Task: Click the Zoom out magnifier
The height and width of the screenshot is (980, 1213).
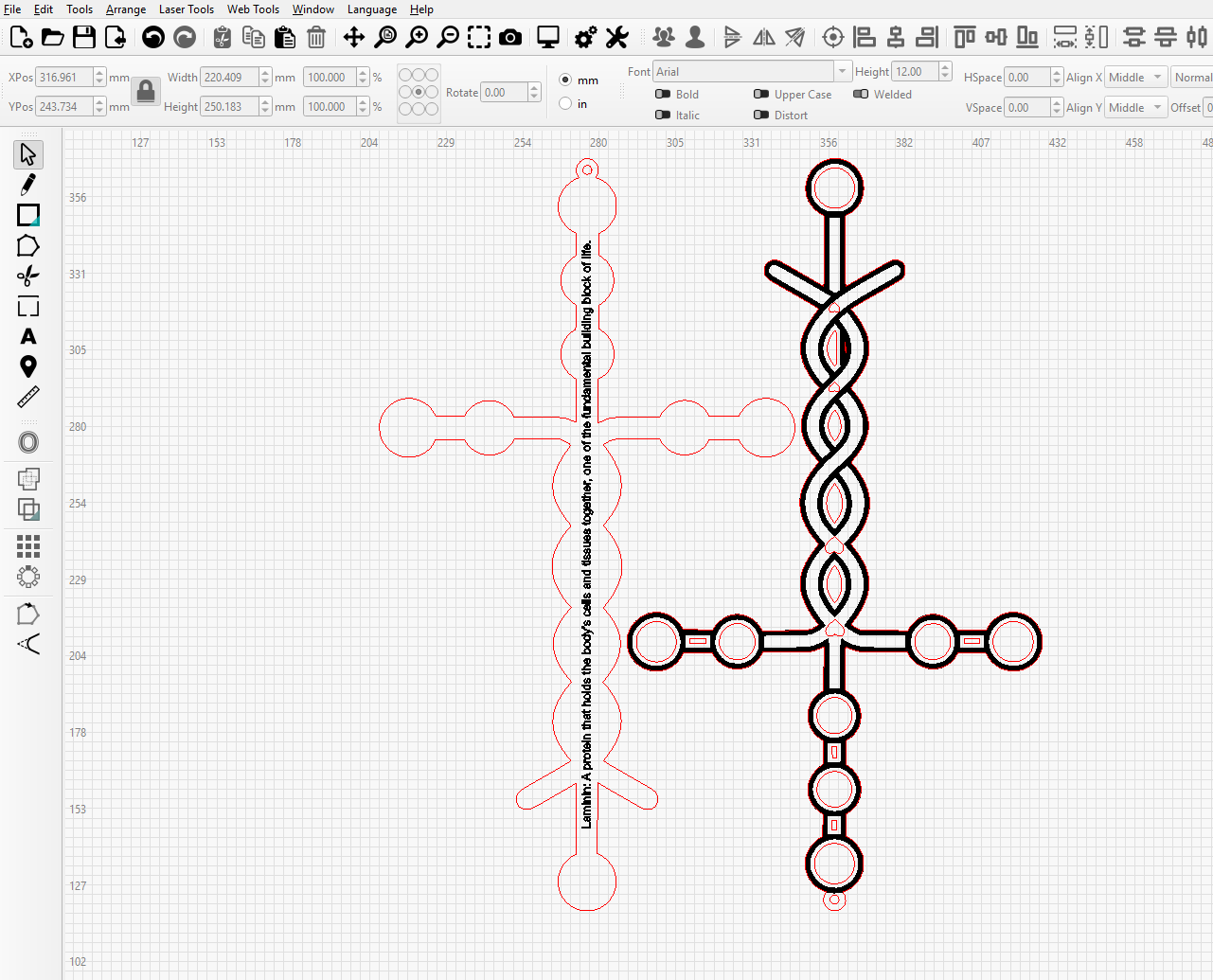Action: [448, 37]
